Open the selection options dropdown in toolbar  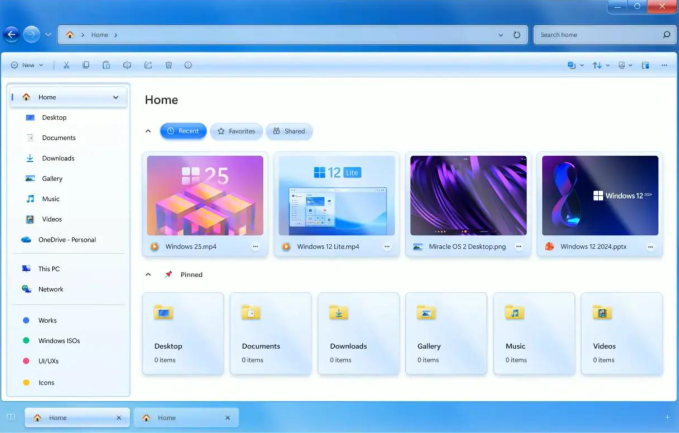(576, 65)
